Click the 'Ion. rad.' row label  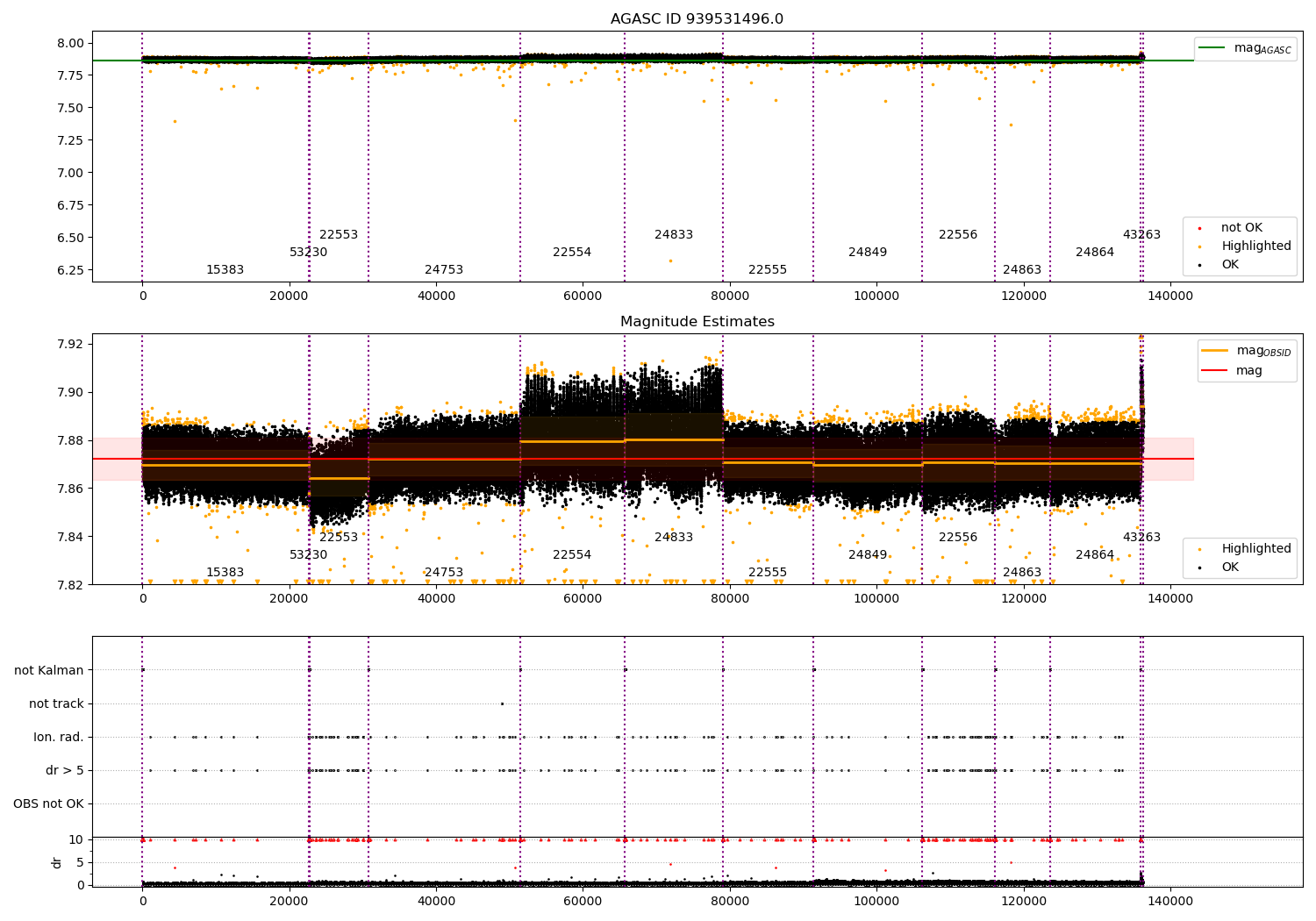[x=59, y=737]
